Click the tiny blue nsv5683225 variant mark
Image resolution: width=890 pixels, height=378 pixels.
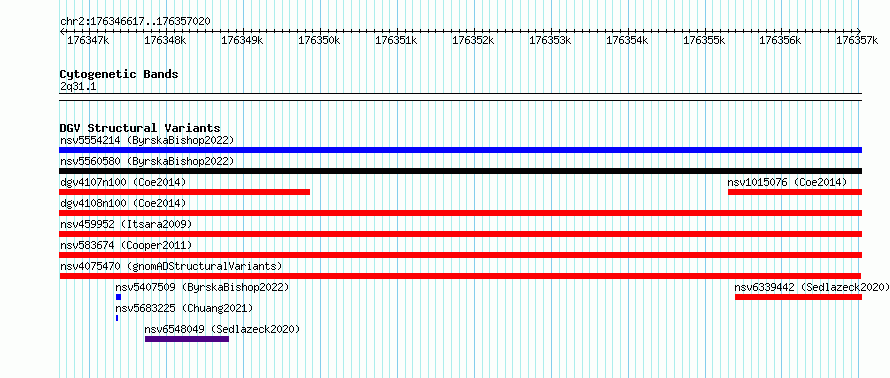(x=117, y=318)
